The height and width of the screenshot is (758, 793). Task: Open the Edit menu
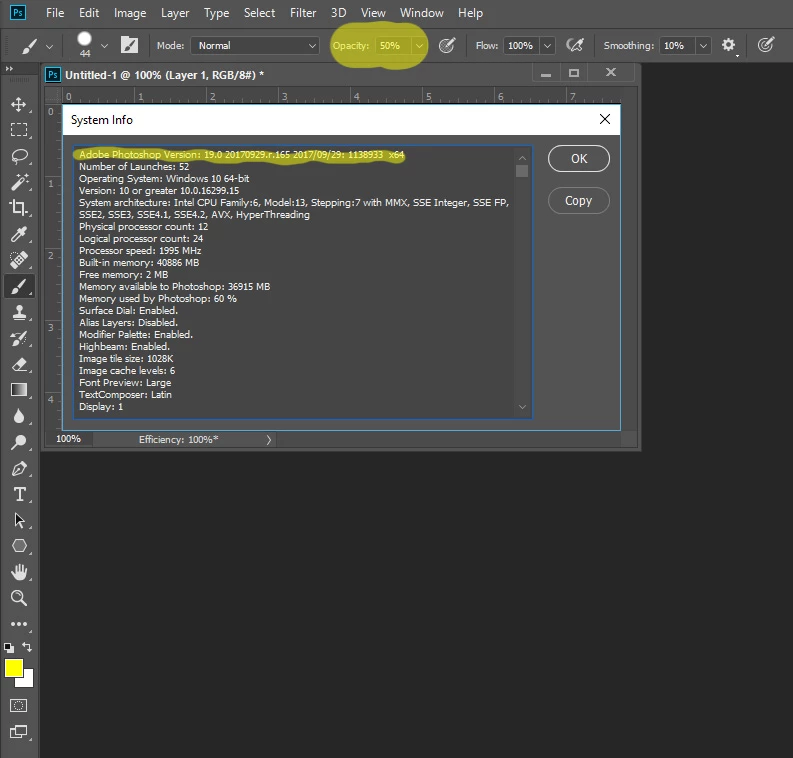[x=89, y=13]
